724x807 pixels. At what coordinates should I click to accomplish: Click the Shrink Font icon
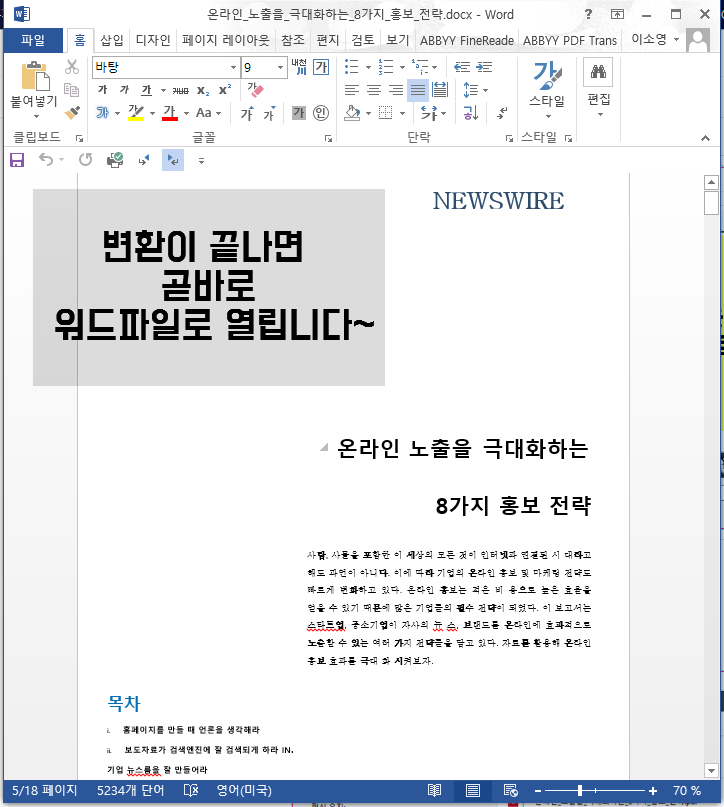[x=269, y=113]
